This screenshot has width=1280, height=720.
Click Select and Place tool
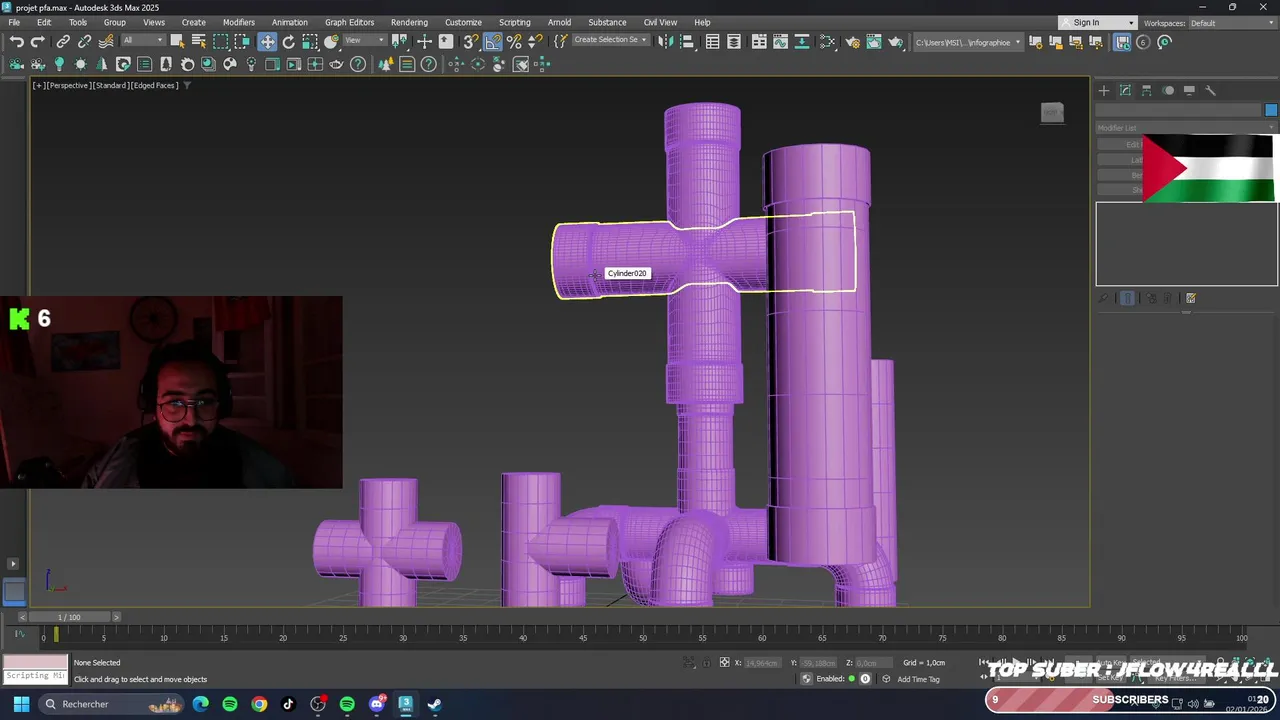point(331,42)
